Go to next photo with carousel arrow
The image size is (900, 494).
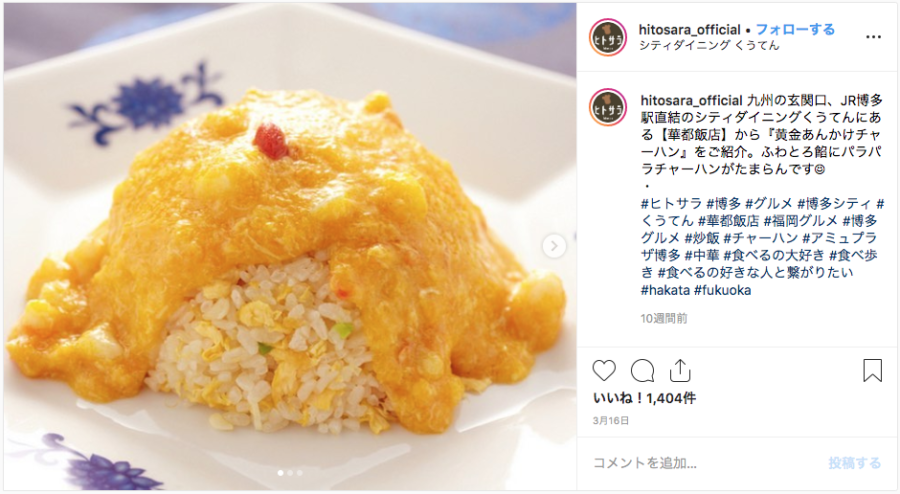(554, 246)
